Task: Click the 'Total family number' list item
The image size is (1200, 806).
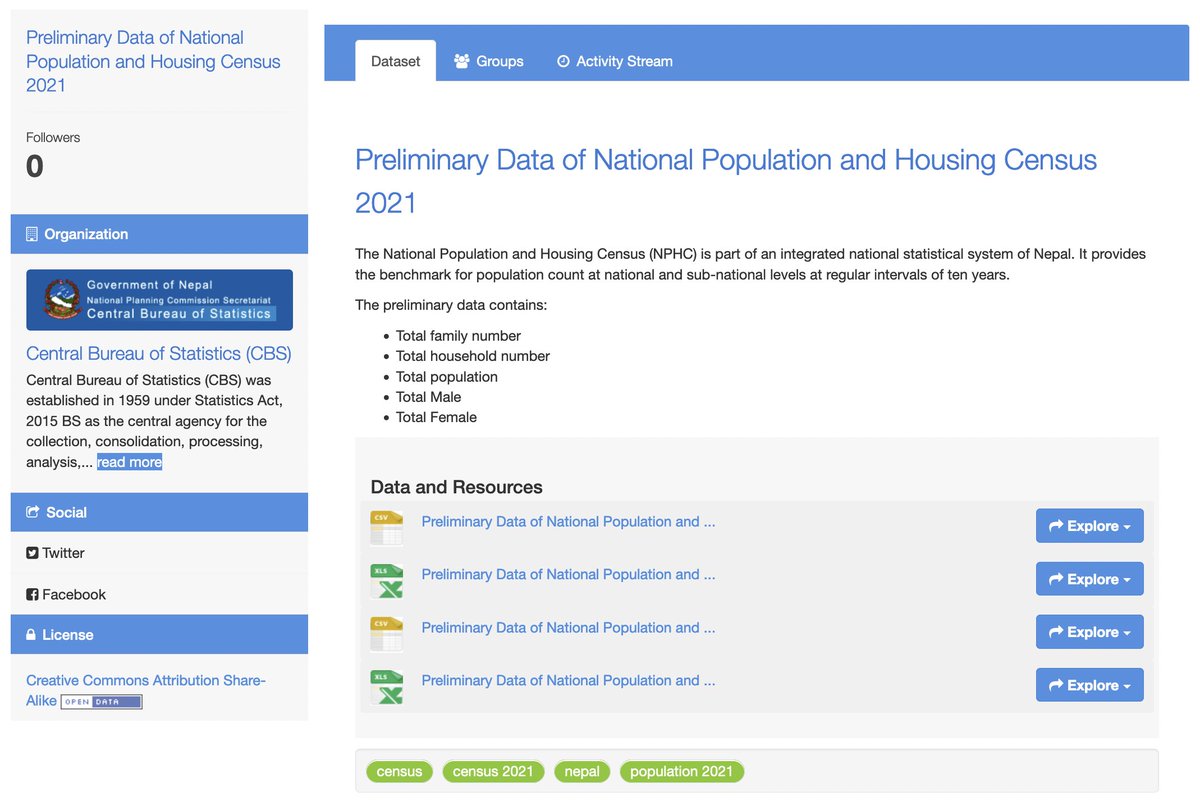Action: click(458, 336)
